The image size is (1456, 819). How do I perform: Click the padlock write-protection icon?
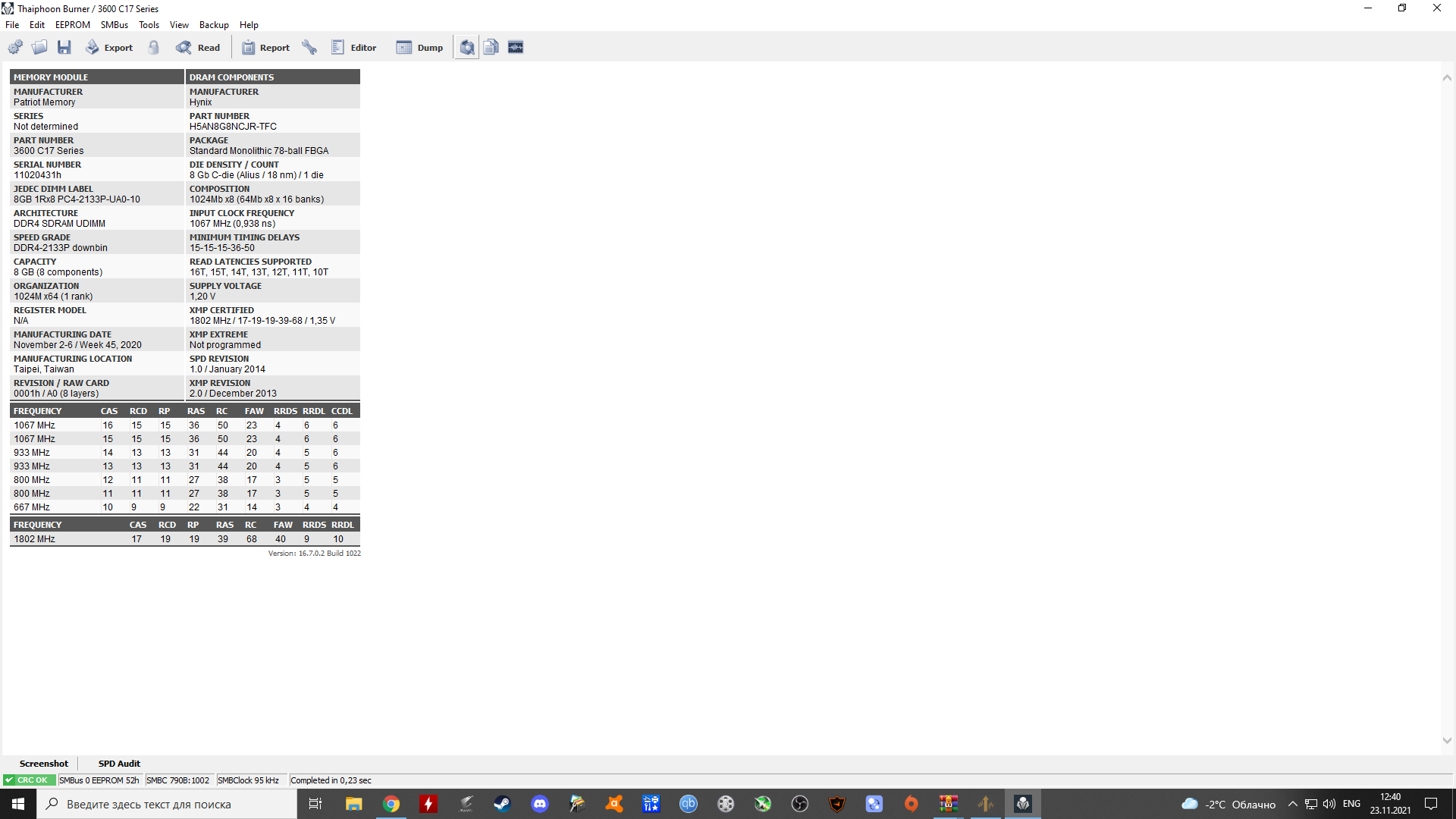pos(154,48)
